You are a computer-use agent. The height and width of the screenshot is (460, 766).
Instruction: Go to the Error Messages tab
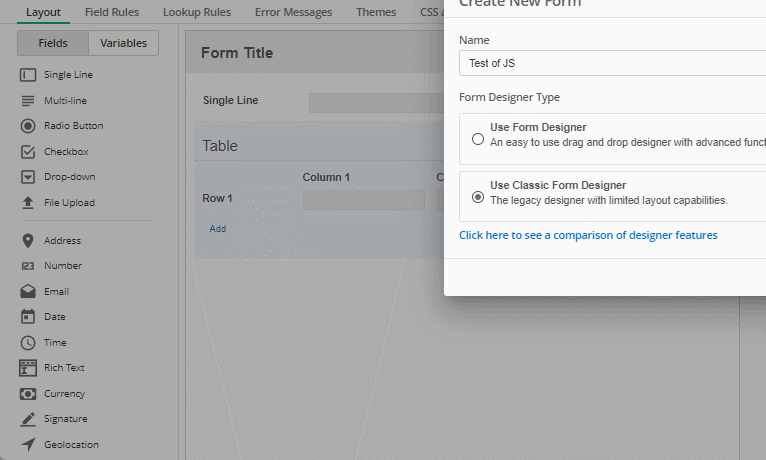tap(294, 12)
